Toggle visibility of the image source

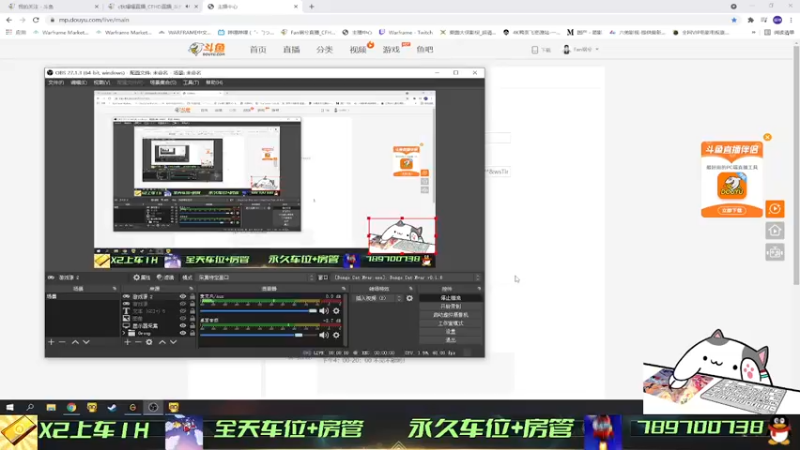point(183,318)
